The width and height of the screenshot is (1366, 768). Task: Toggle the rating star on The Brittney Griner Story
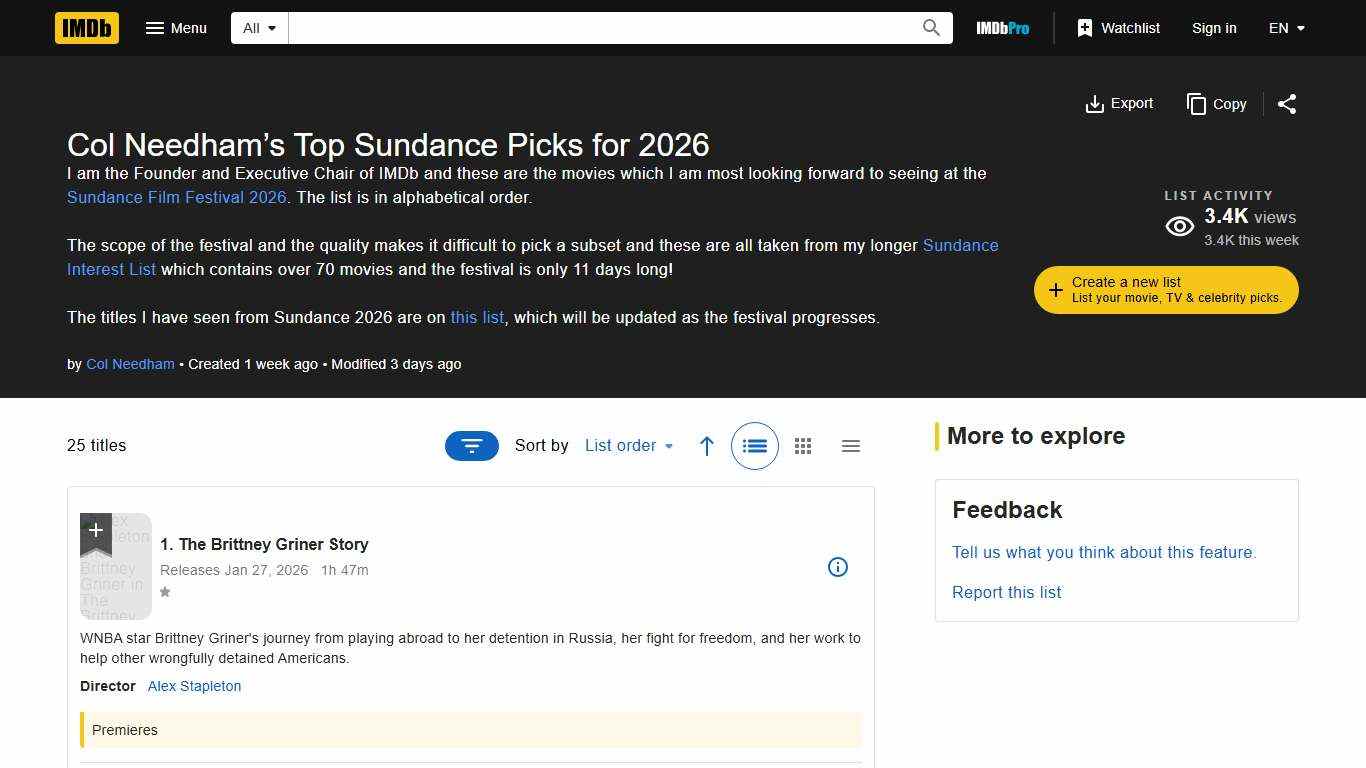click(x=165, y=593)
